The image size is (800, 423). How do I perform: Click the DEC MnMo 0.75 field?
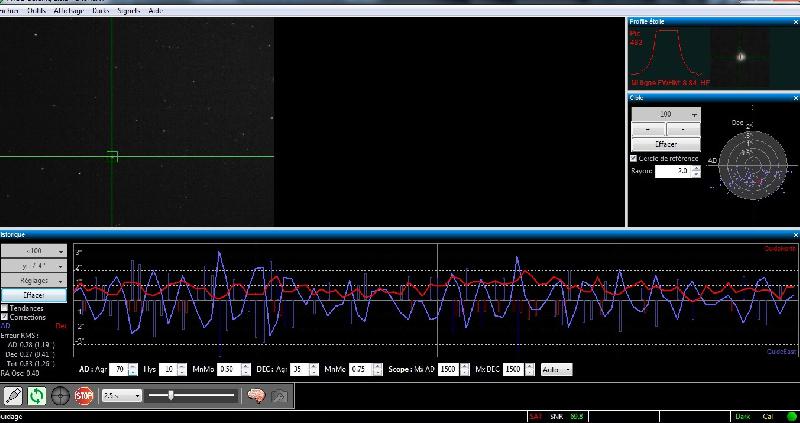tap(361, 369)
